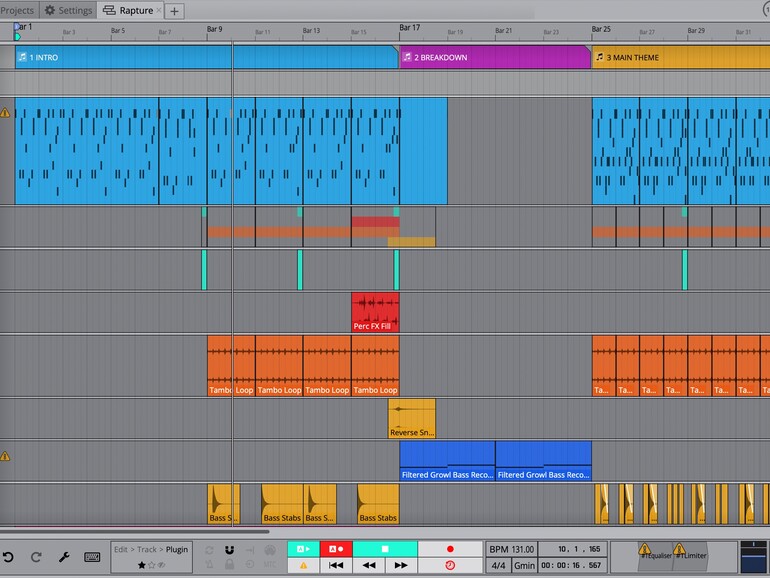Open the wrench tools menu
The height and width of the screenshot is (578, 770).
[64, 557]
